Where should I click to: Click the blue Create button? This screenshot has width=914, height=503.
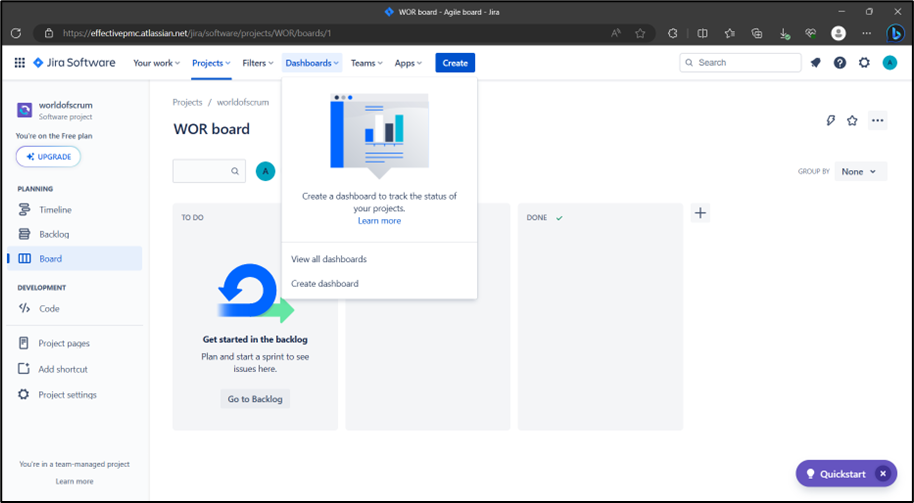455,63
